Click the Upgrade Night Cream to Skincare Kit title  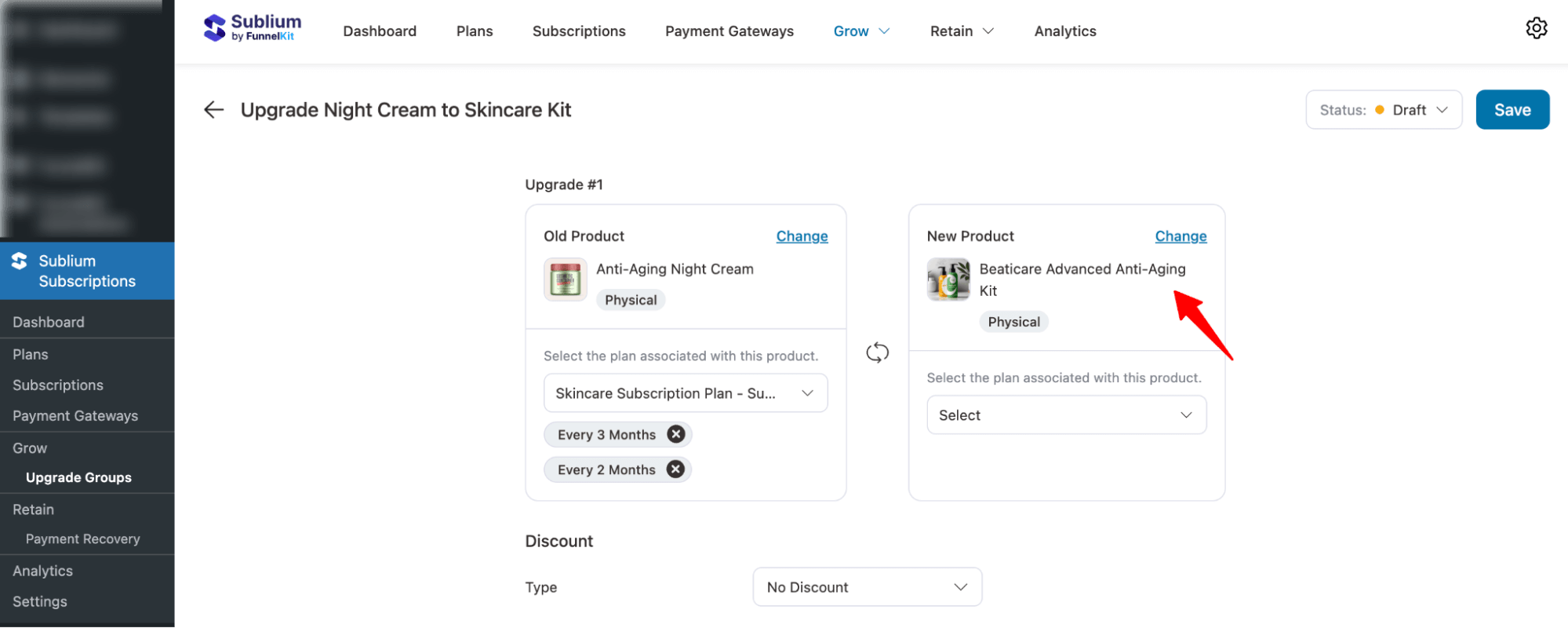[406, 110]
